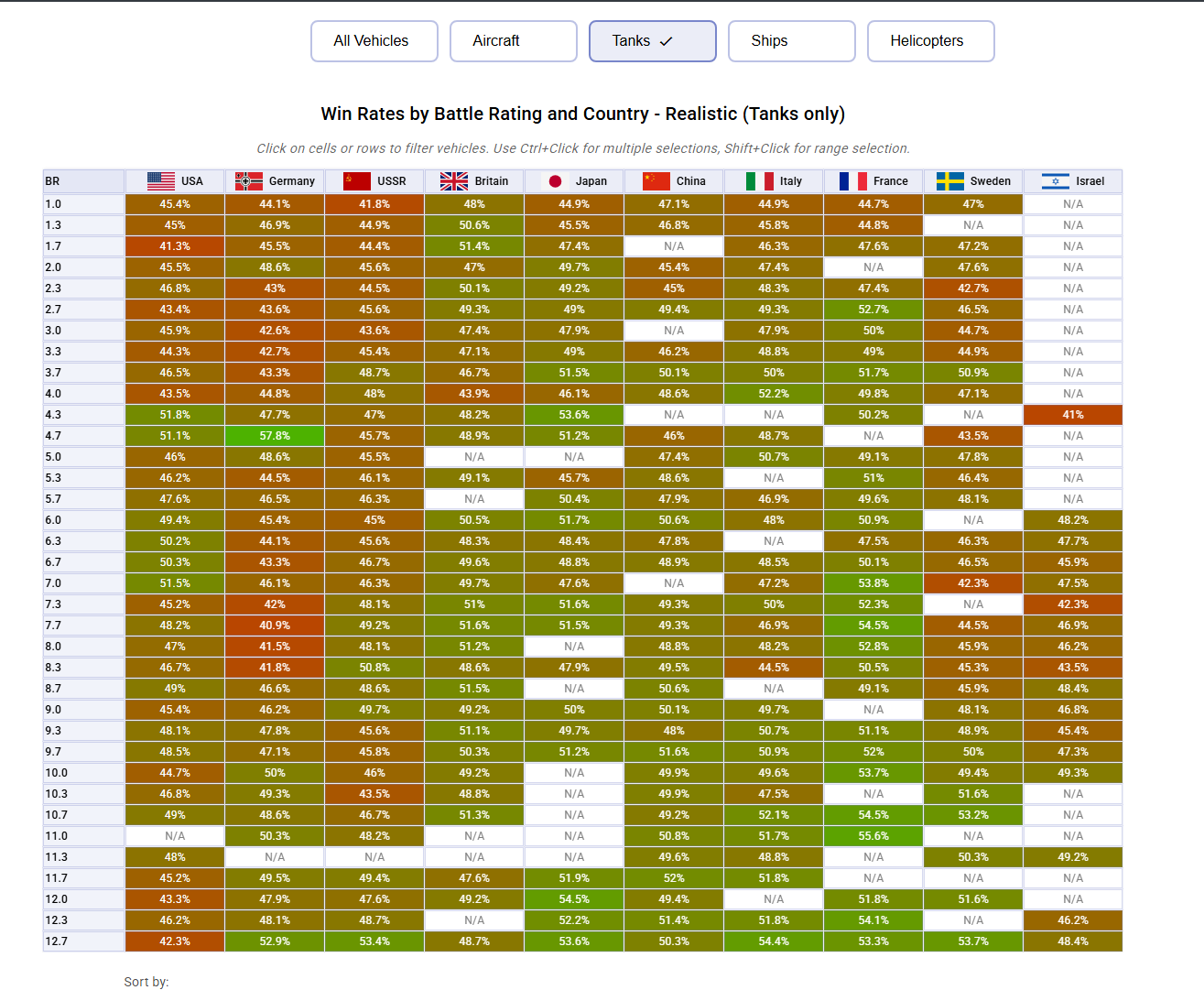Enable the Ships vehicle filter
The height and width of the screenshot is (990, 1204).
point(792,41)
